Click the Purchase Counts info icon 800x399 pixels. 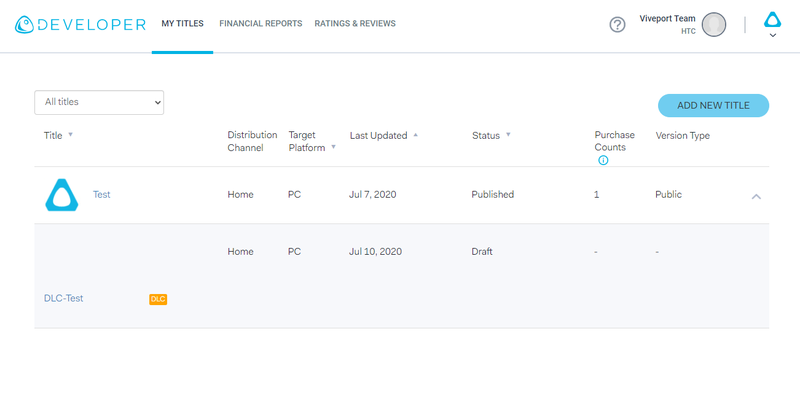click(603, 160)
